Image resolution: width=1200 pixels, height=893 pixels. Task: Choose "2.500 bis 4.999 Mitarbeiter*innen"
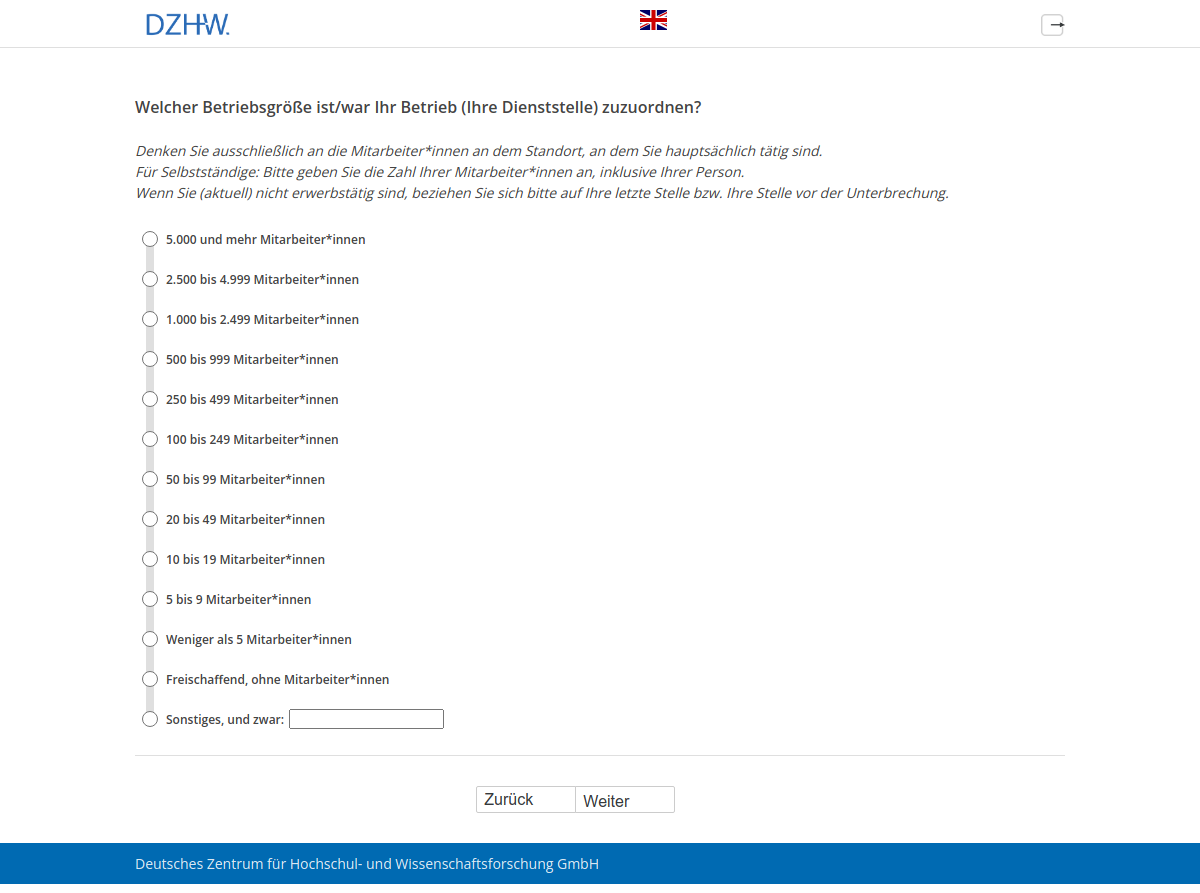[x=150, y=279]
